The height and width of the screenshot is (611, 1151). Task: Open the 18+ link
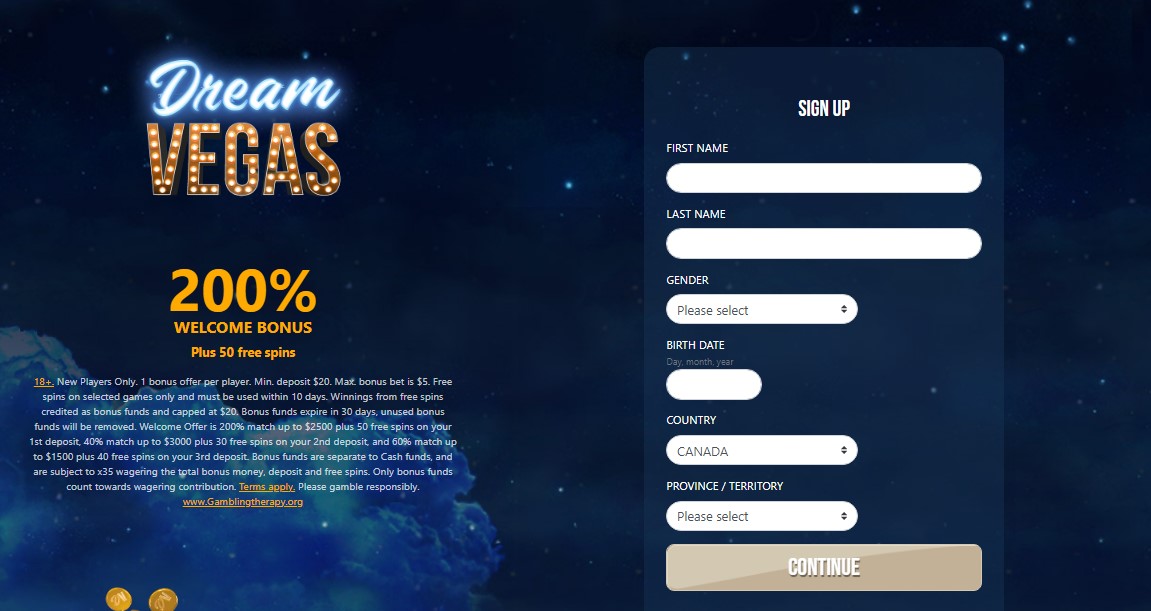click(x=43, y=382)
